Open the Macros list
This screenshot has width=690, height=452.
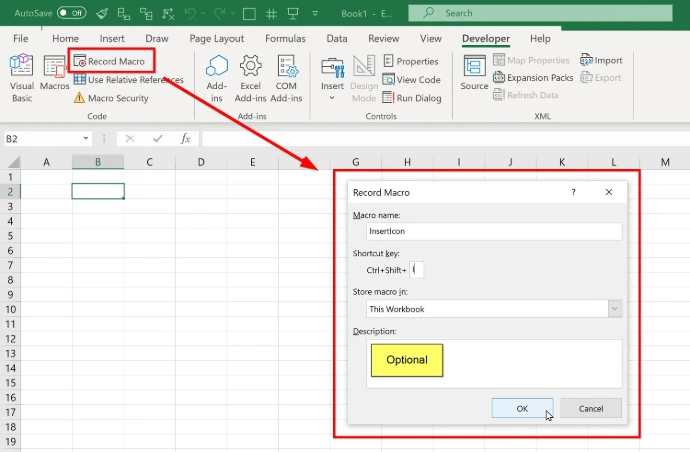[55, 73]
